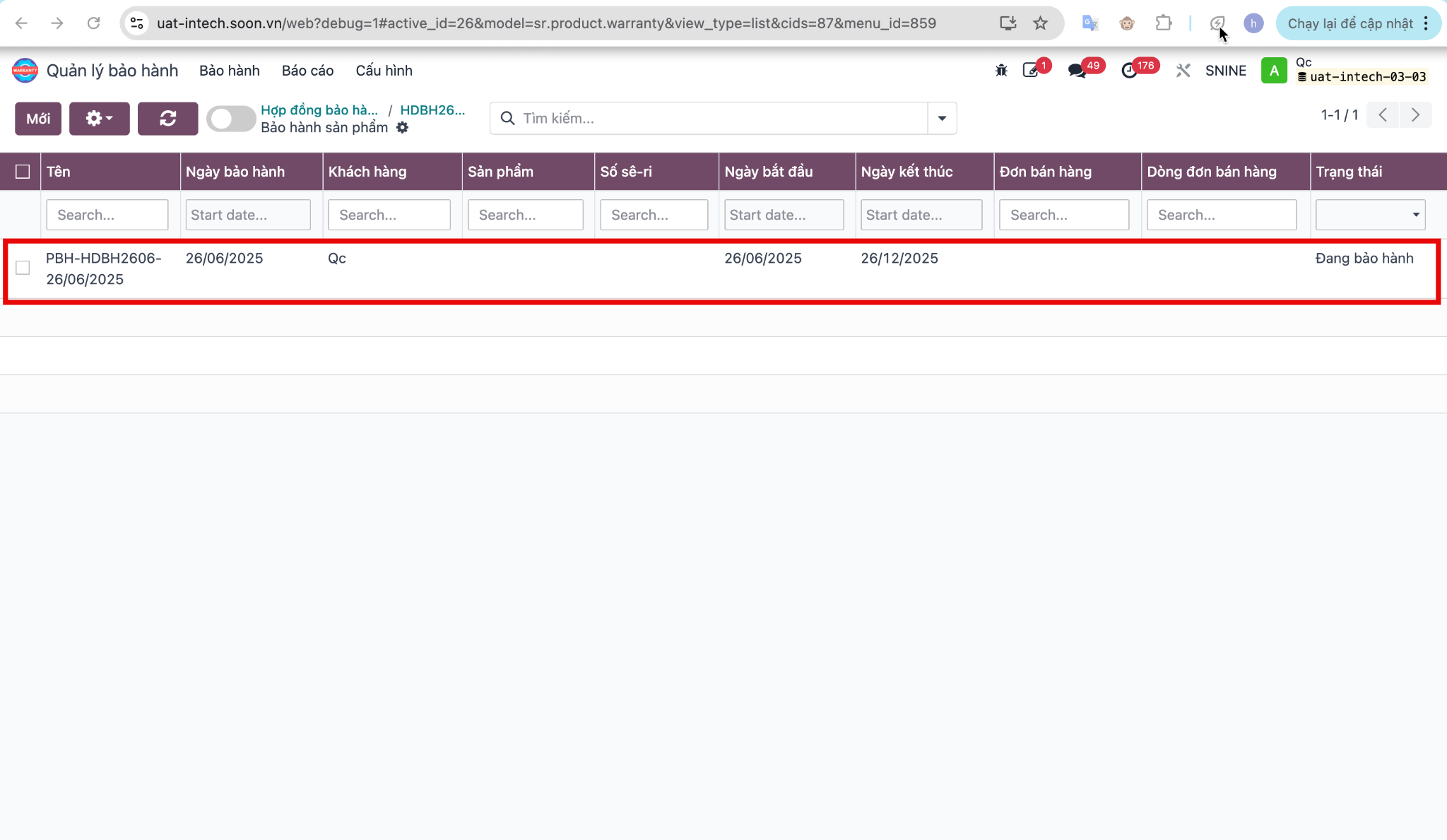Open the chat messages icon with 49 badge
The image size is (1447, 840).
coord(1077,71)
